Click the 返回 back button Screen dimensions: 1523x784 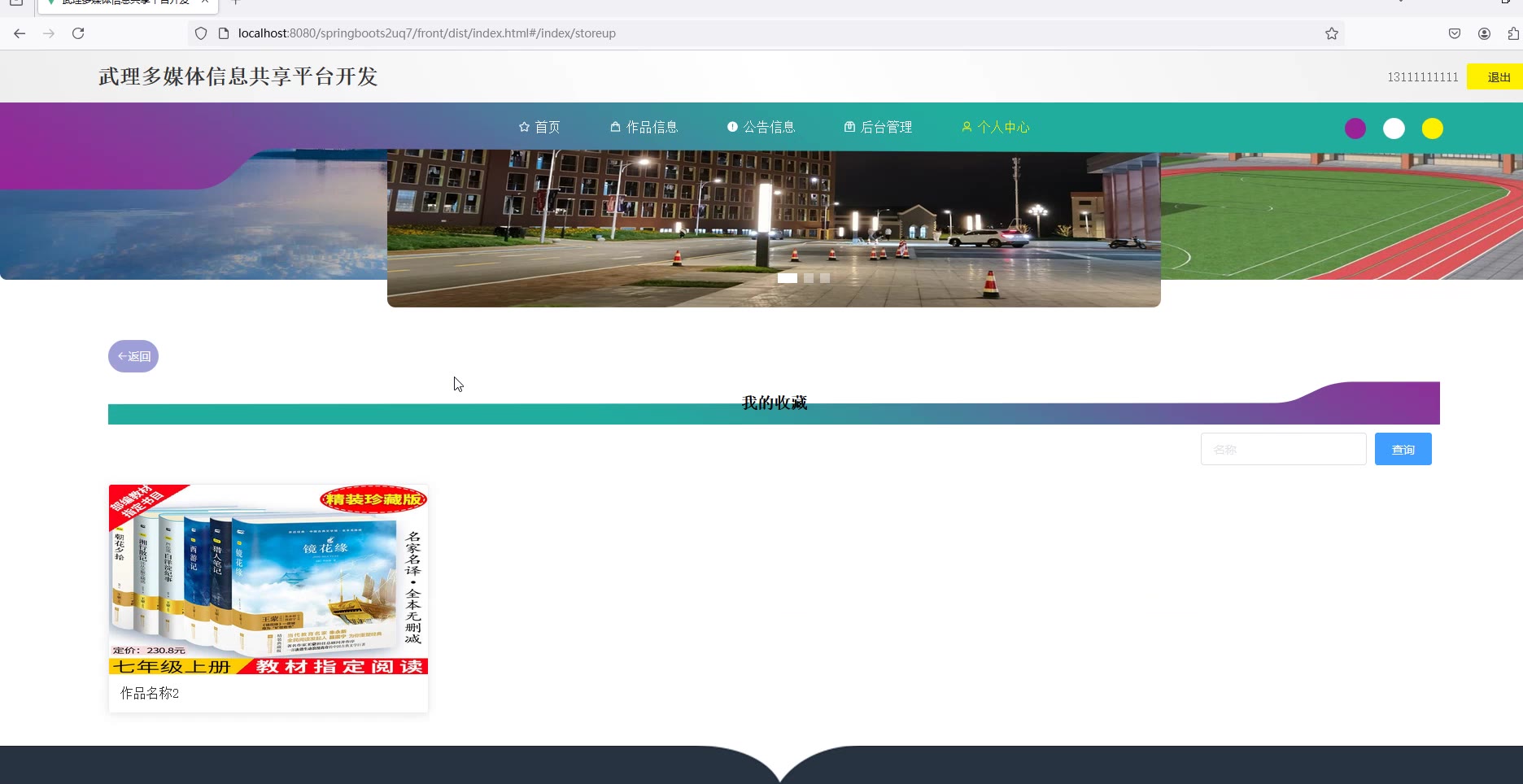point(133,356)
